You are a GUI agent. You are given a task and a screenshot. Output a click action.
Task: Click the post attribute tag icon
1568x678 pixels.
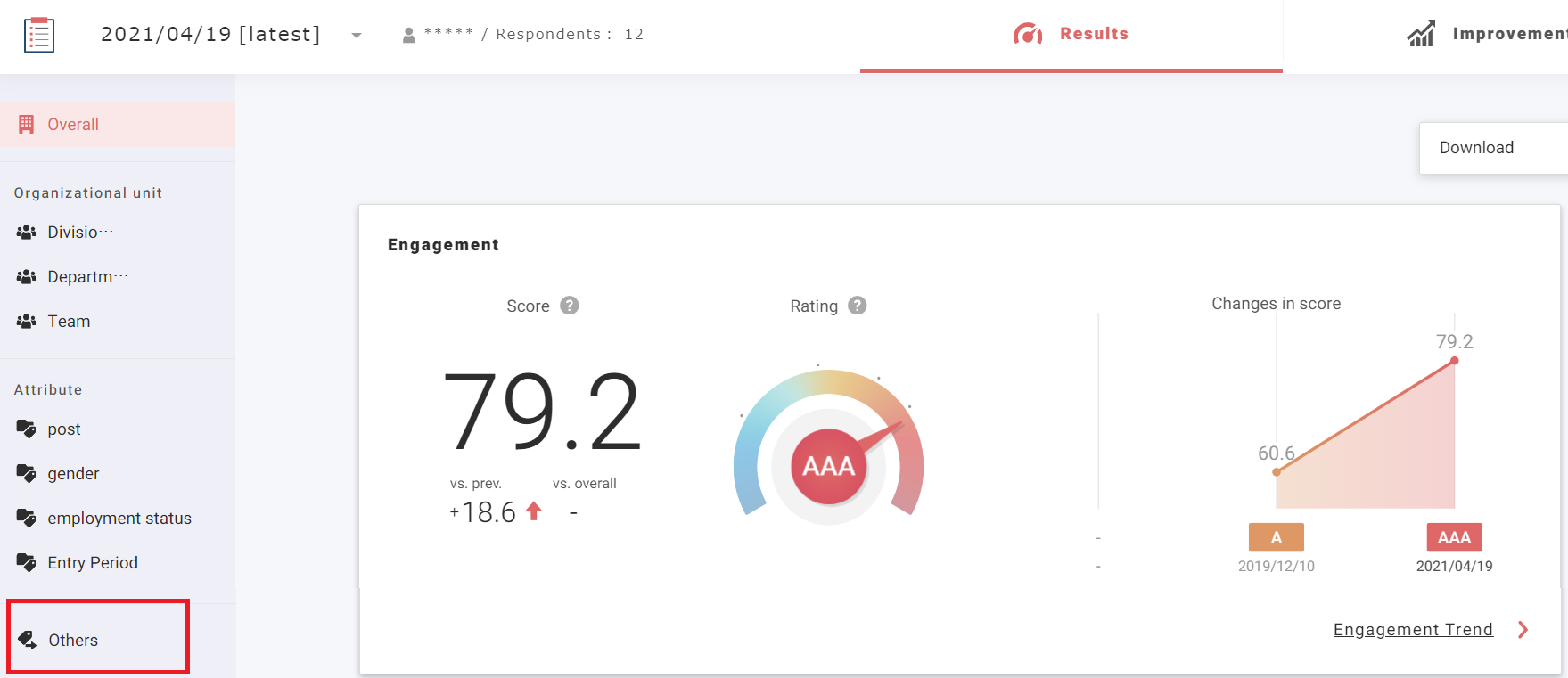(27, 429)
